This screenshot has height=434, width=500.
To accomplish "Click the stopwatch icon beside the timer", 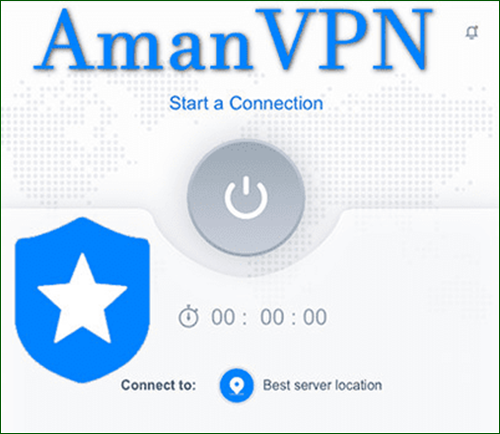I will [x=188, y=316].
